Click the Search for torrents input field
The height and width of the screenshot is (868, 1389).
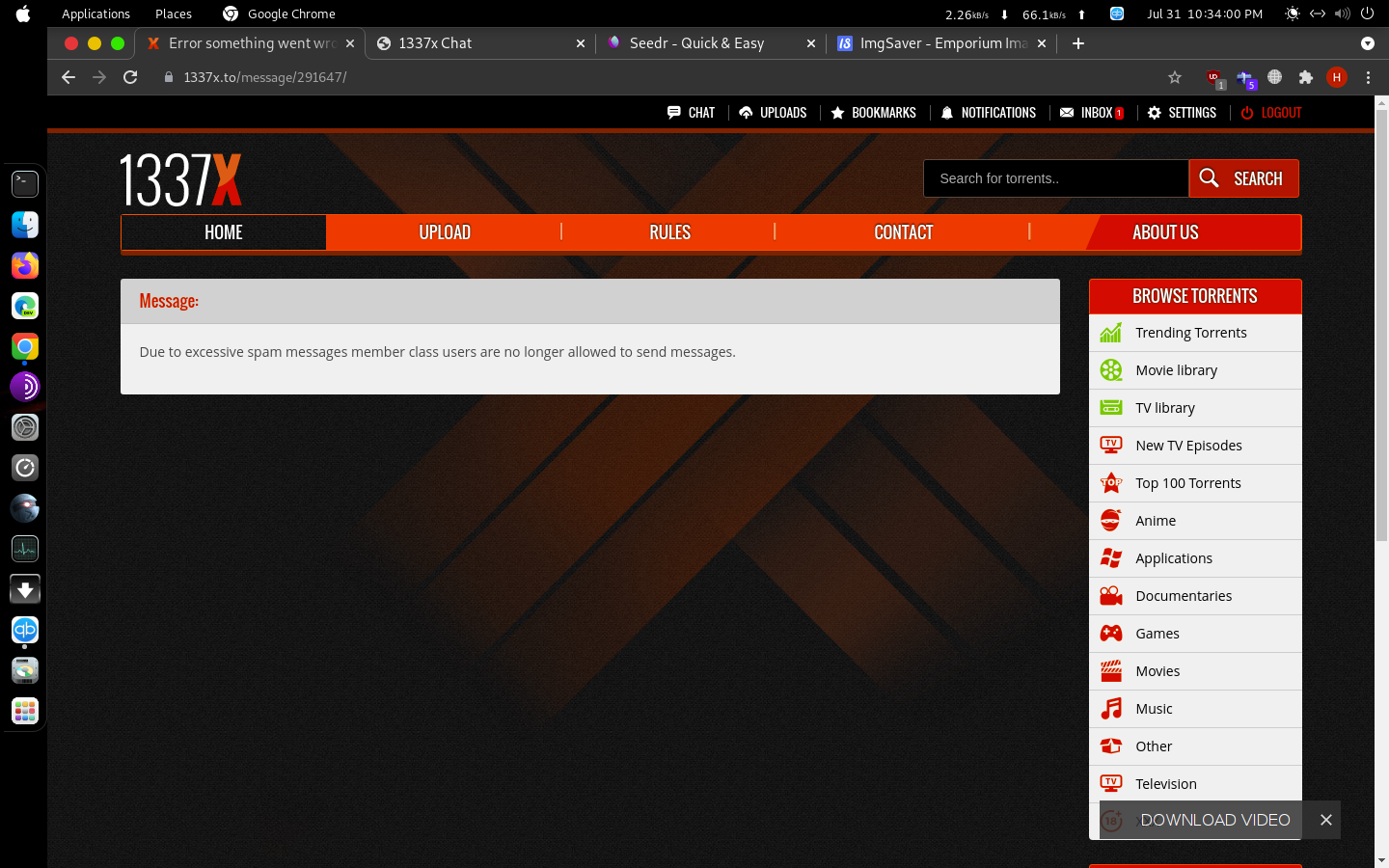1055,178
